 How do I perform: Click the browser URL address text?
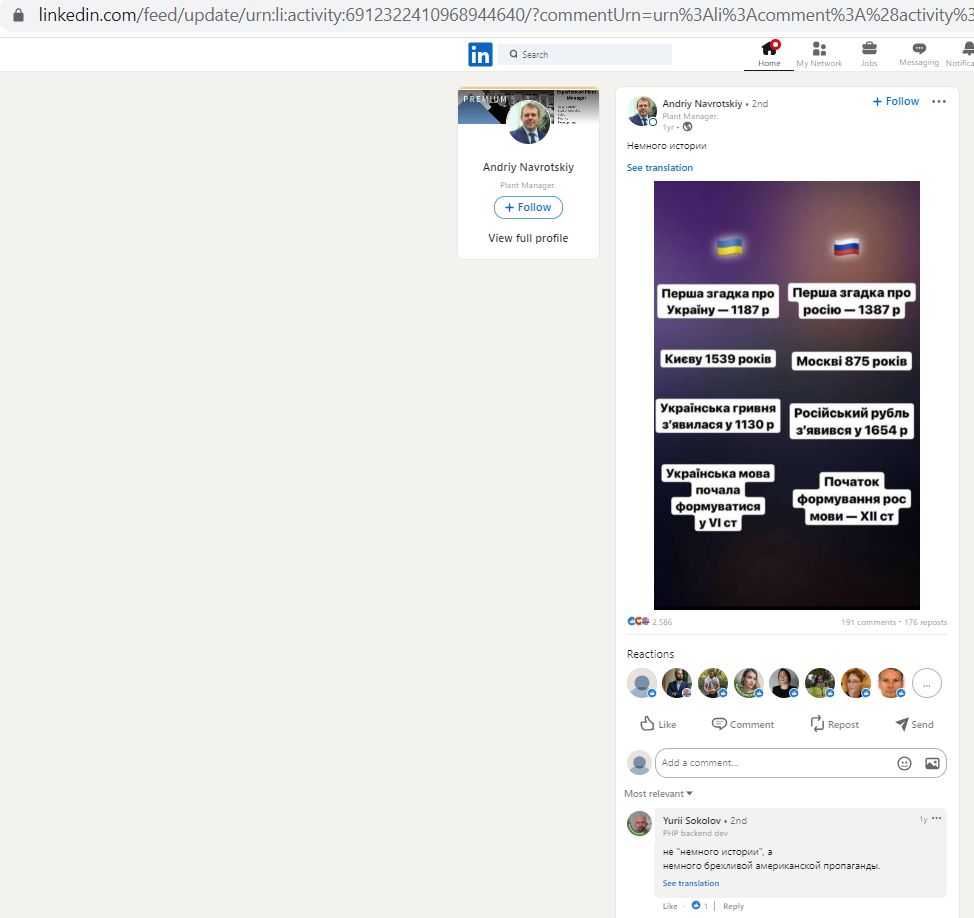[504, 15]
